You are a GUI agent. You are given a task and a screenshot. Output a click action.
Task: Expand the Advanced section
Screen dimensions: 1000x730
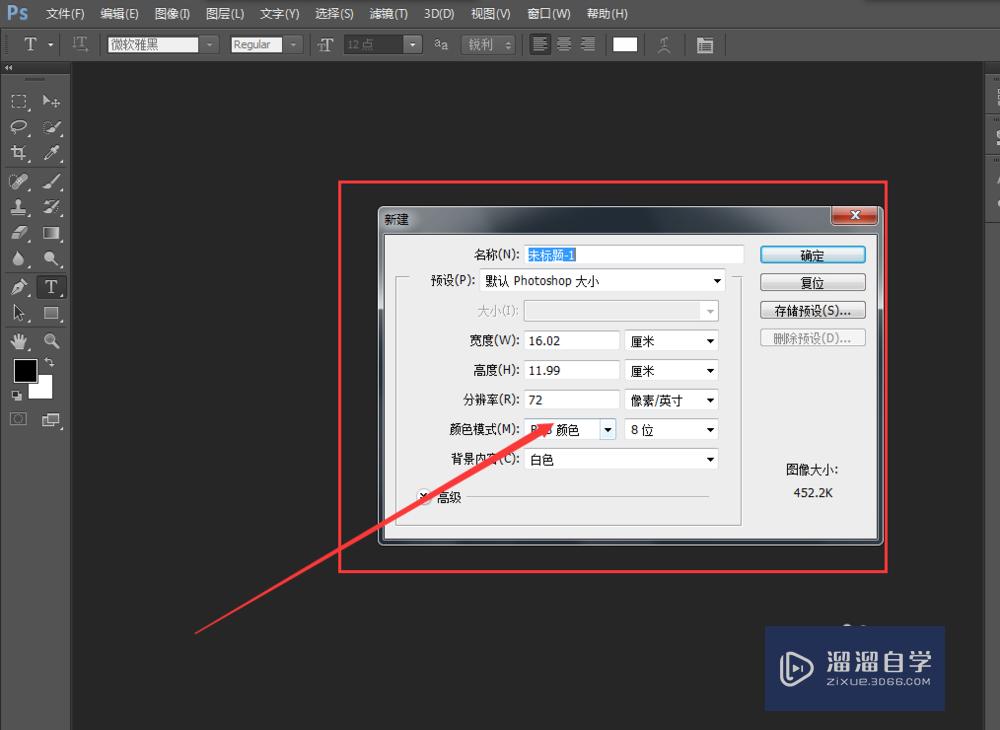[424, 496]
